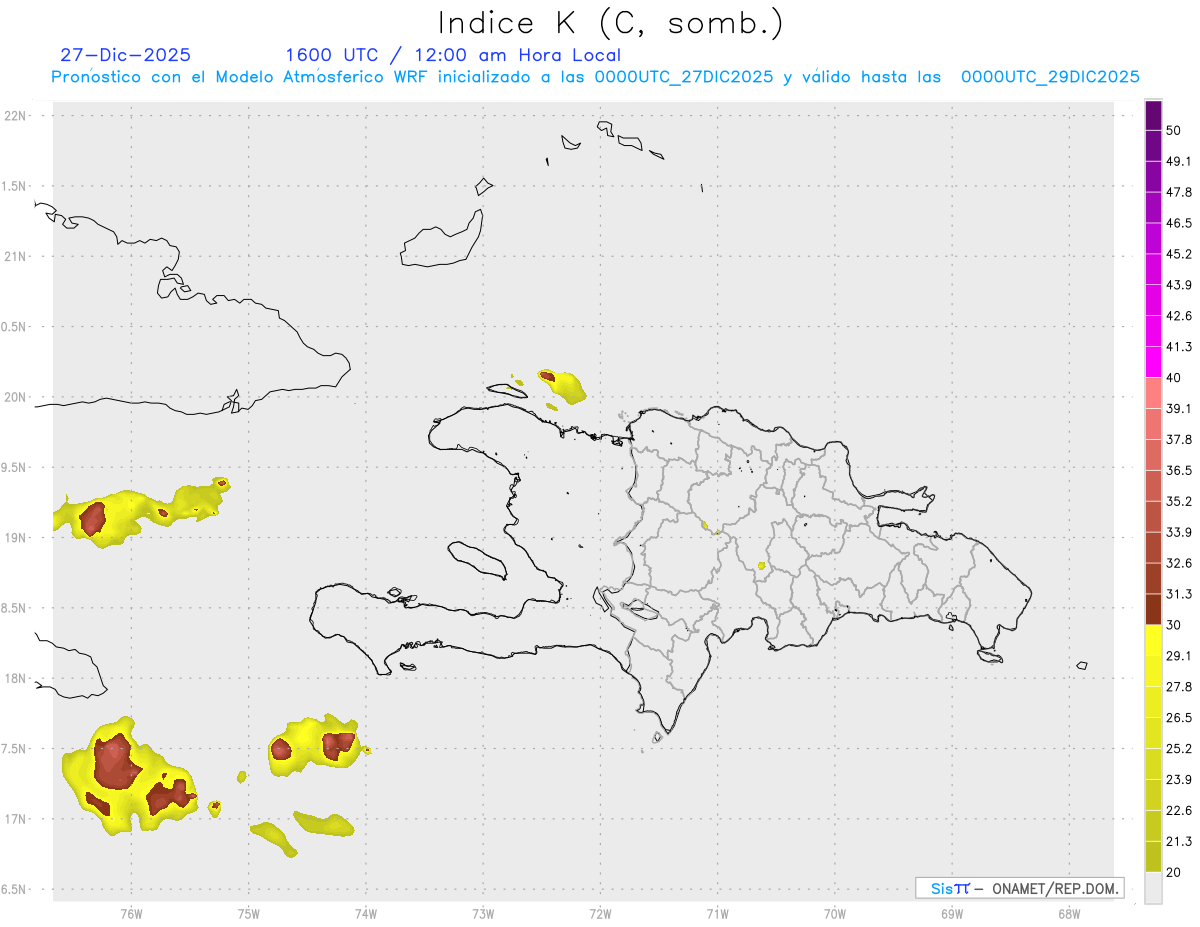
Task: Click the longitude label "74W"
Action: (366, 914)
